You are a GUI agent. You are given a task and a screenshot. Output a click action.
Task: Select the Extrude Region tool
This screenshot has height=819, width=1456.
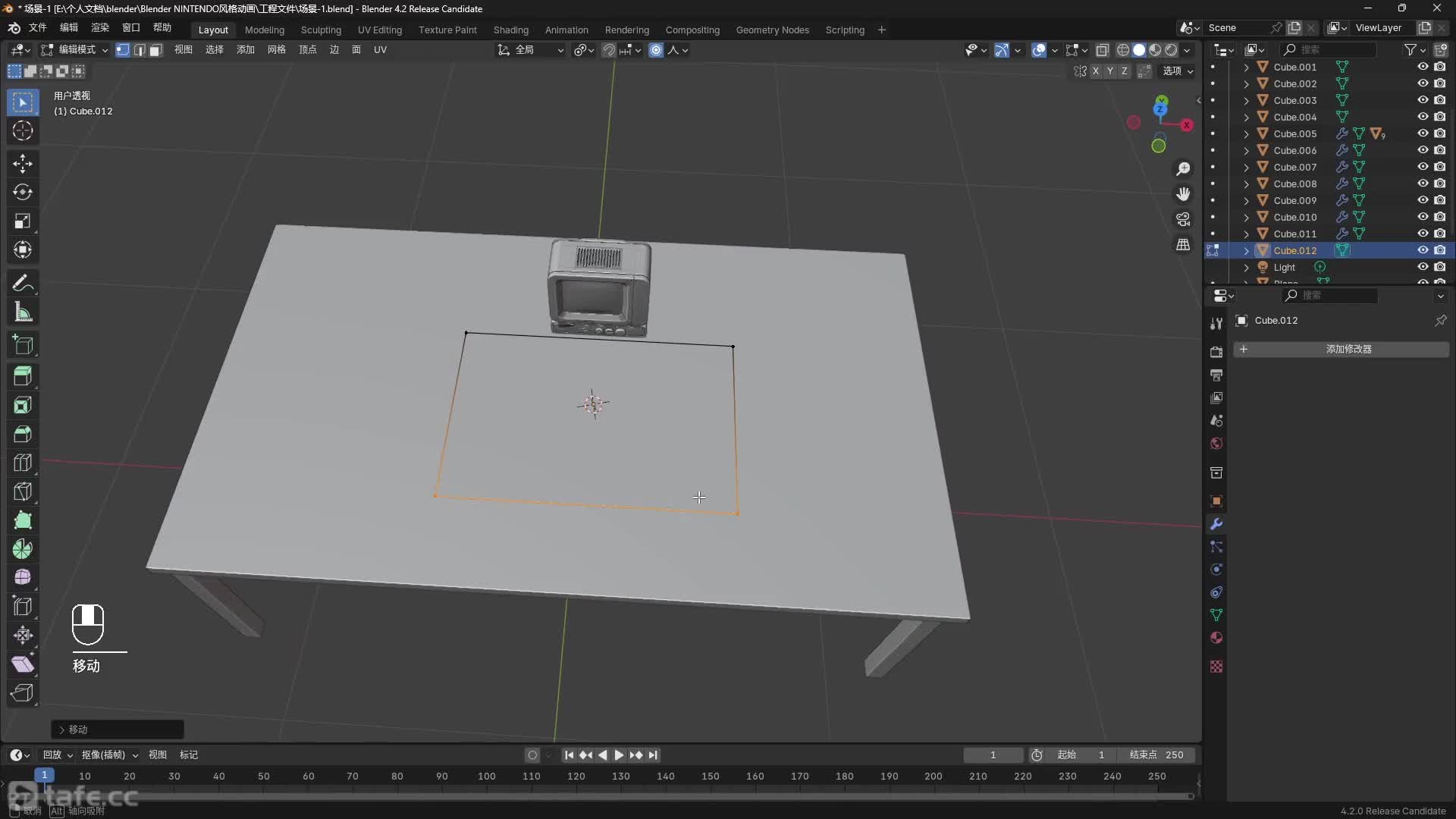pyautogui.click(x=23, y=377)
